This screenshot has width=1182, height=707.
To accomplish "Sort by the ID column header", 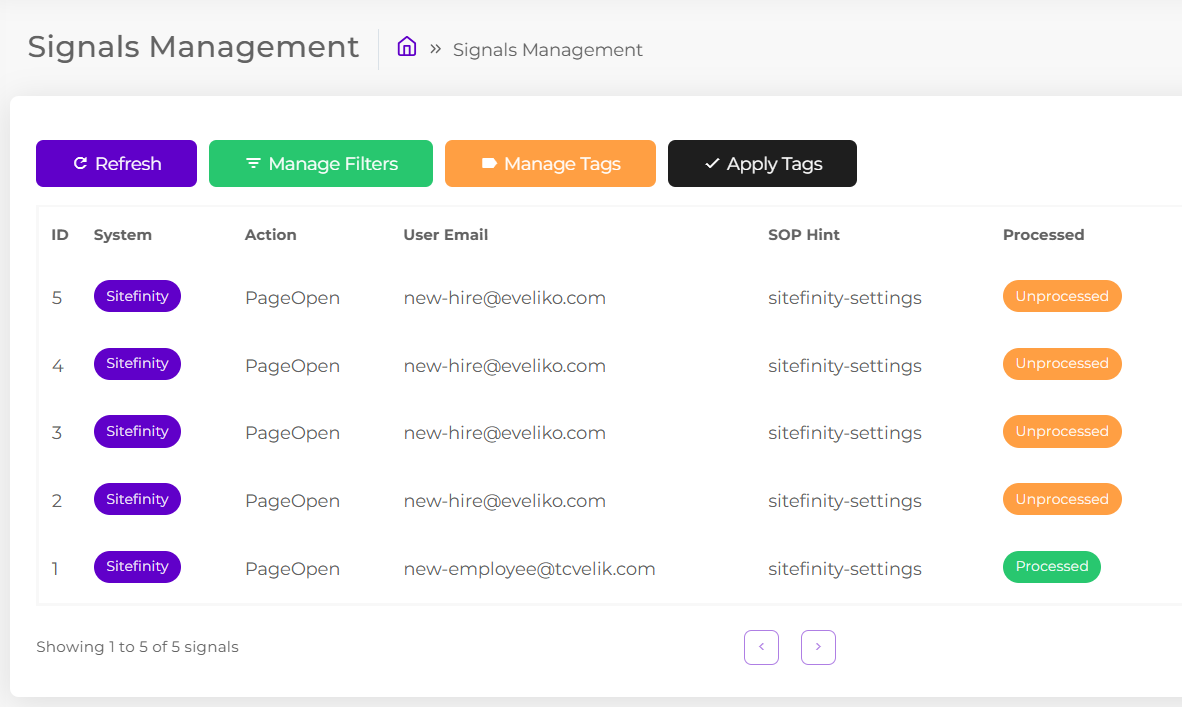I will click(60, 235).
